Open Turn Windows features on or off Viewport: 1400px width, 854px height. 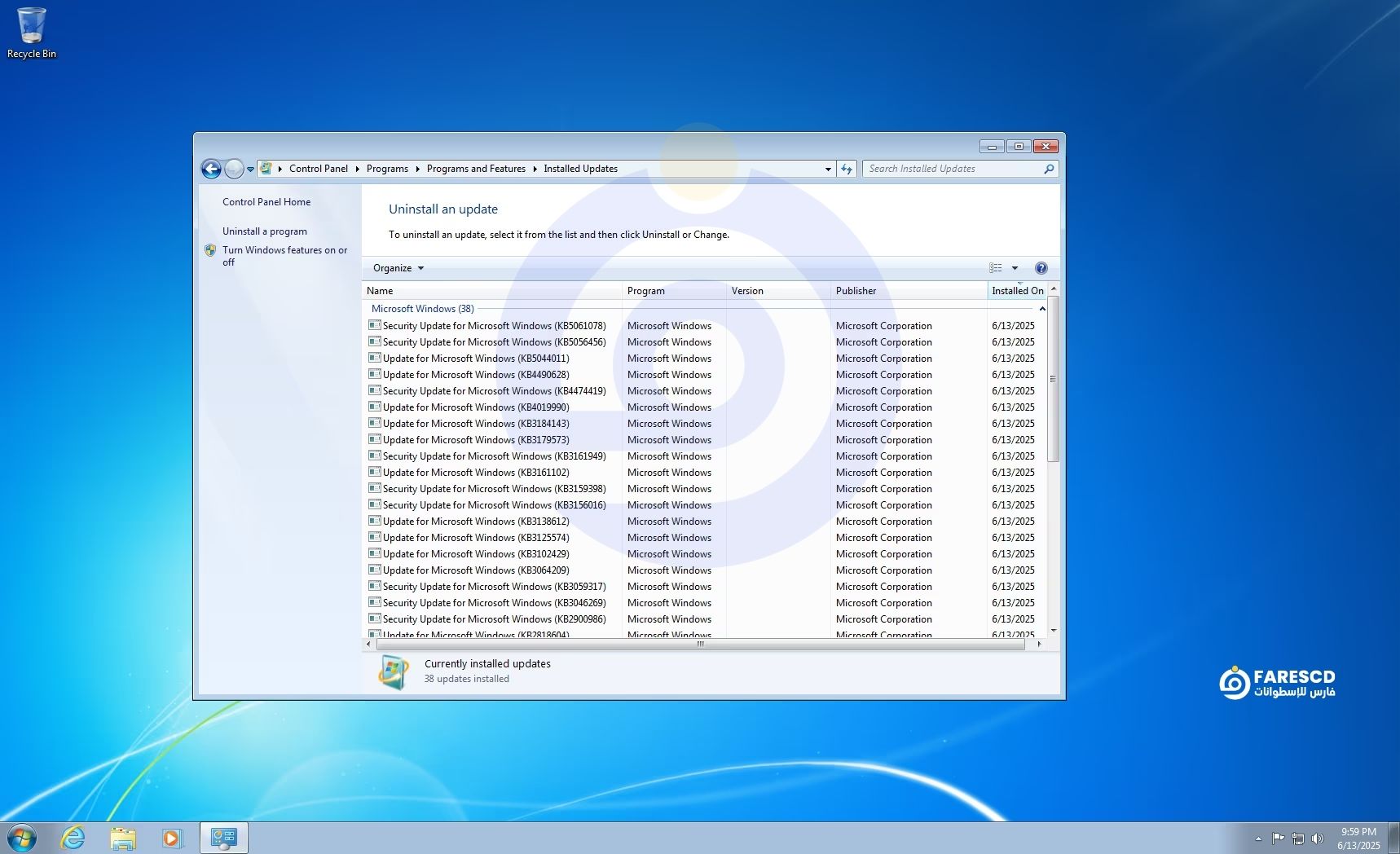pyautogui.click(x=284, y=256)
